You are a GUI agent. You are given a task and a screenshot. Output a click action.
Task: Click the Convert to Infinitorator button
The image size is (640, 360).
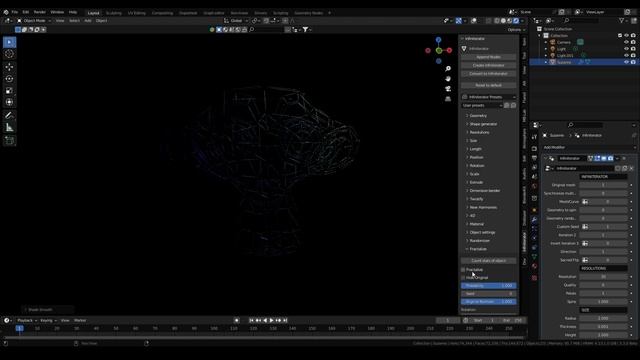point(489,74)
